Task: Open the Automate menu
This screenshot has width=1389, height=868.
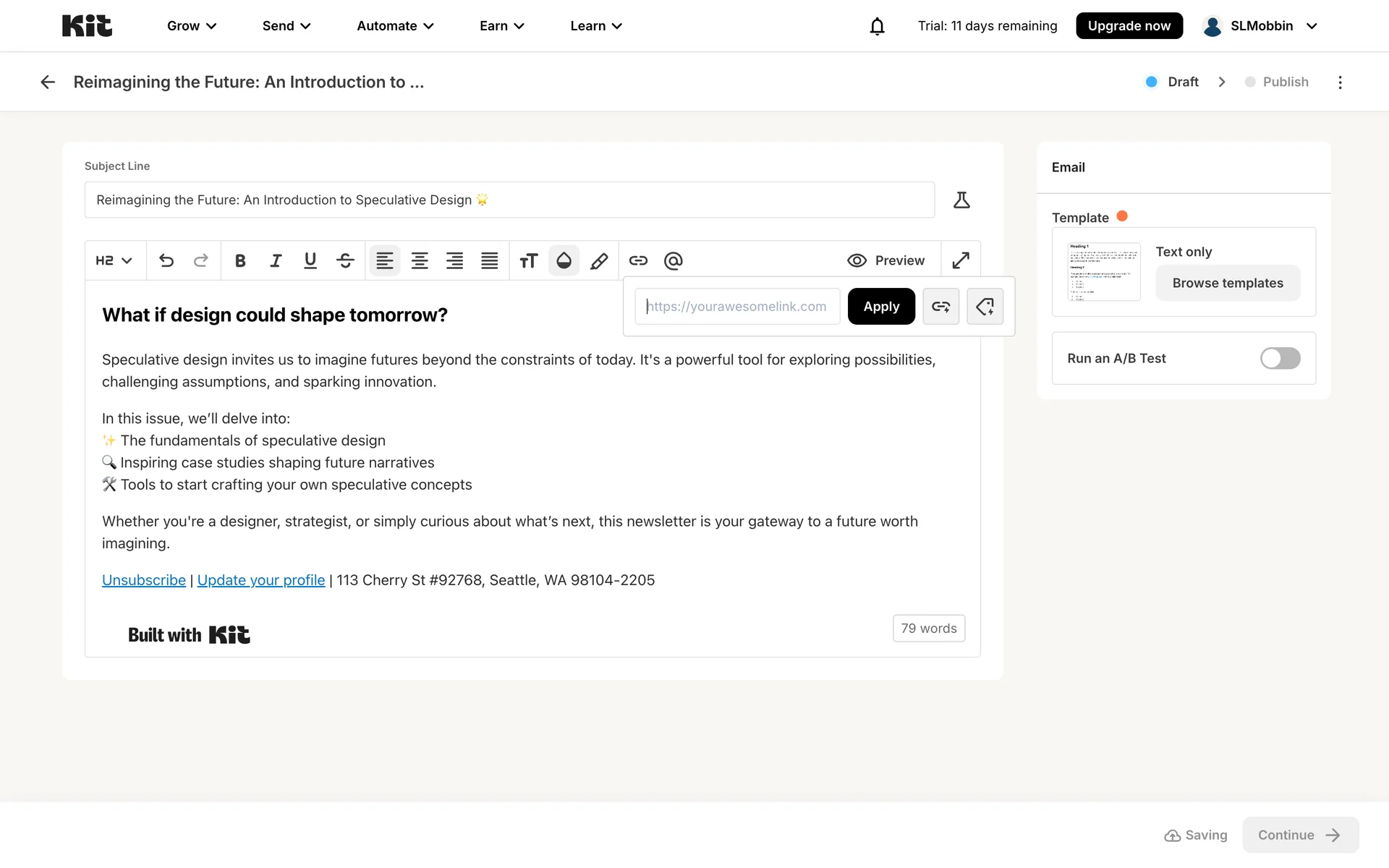Action: click(395, 26)
